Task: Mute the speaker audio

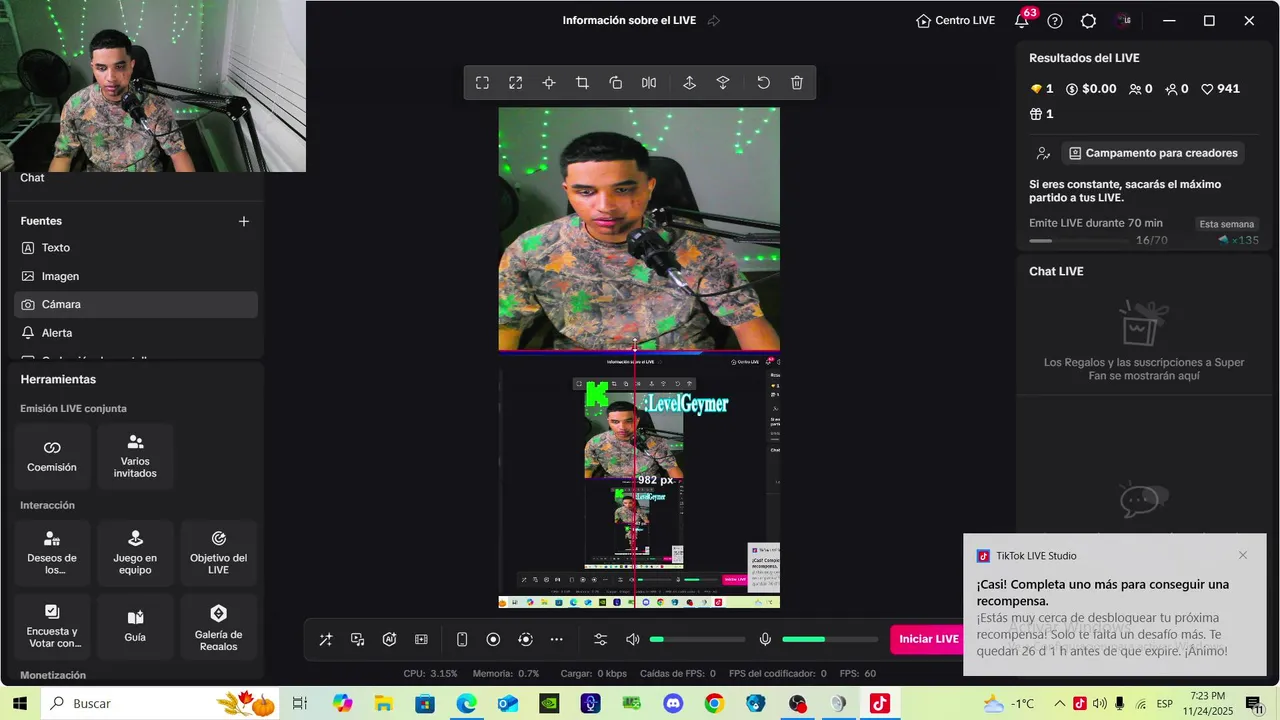Action: (632, 639)
